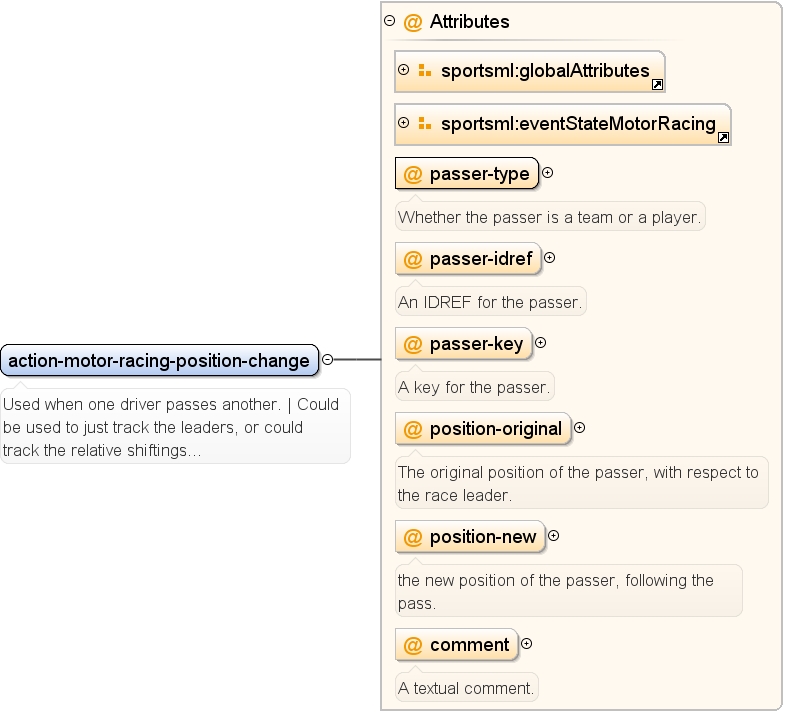Collapse the Attributes group
This screenshot has height=712, width=800.
point(389,21)
